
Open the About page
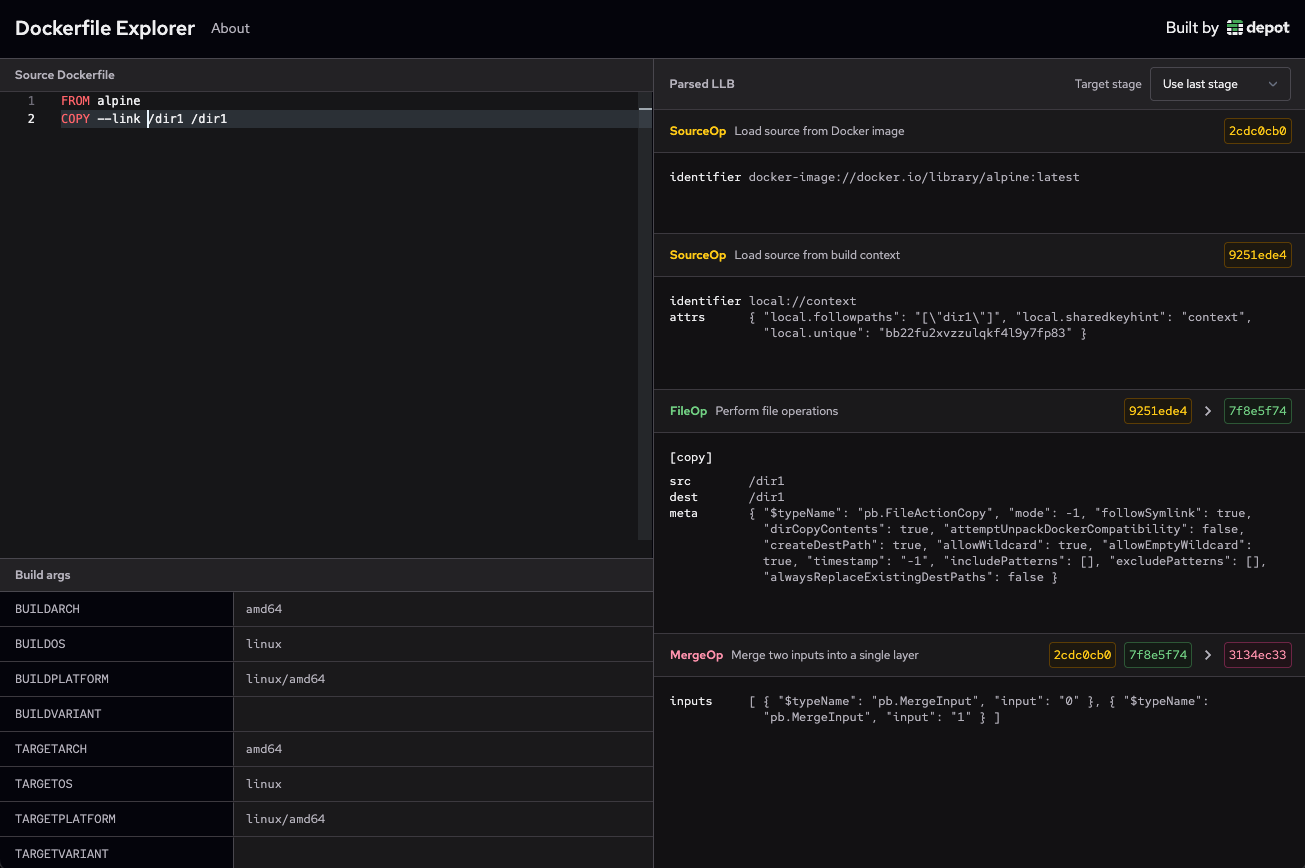point(230,28)
